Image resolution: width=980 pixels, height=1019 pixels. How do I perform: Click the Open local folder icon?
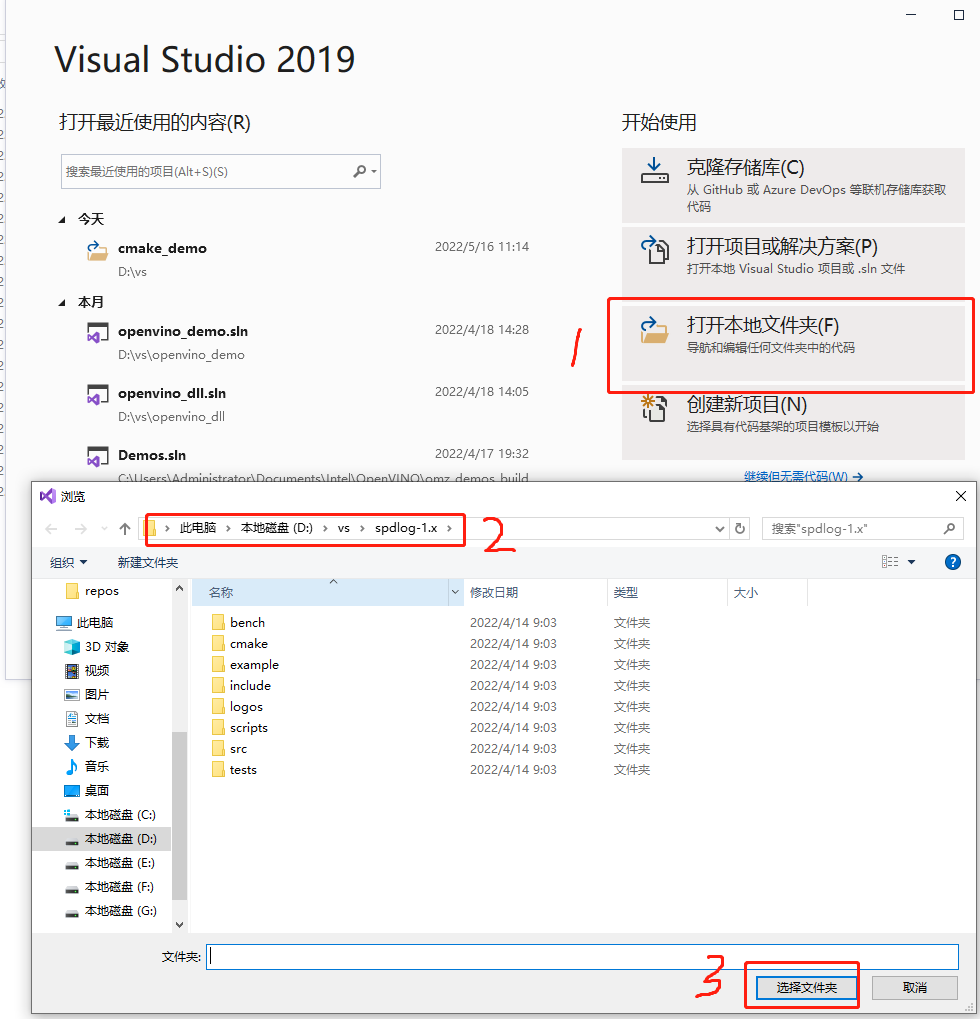654,329
